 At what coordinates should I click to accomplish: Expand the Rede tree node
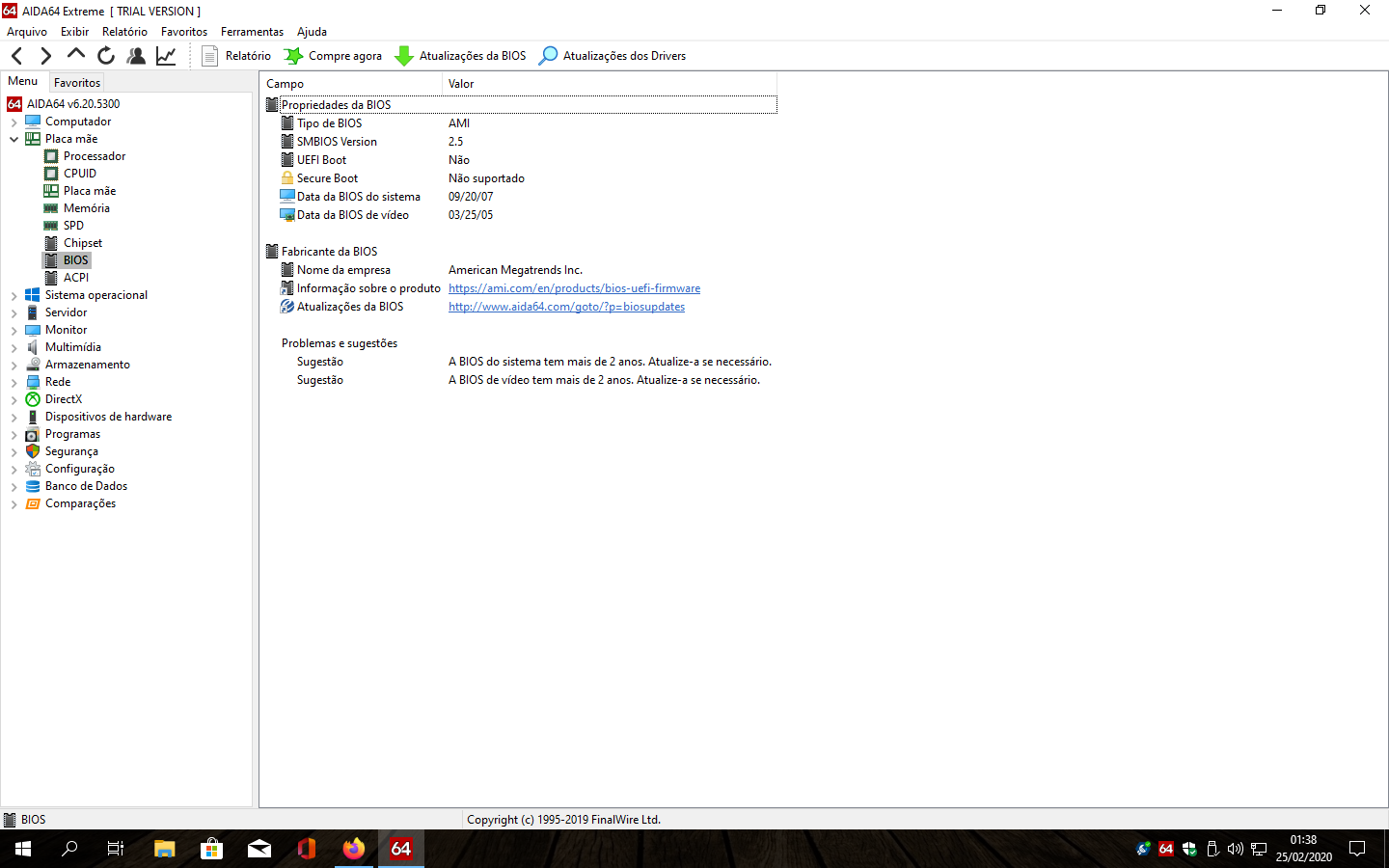(x=14, y=383)
